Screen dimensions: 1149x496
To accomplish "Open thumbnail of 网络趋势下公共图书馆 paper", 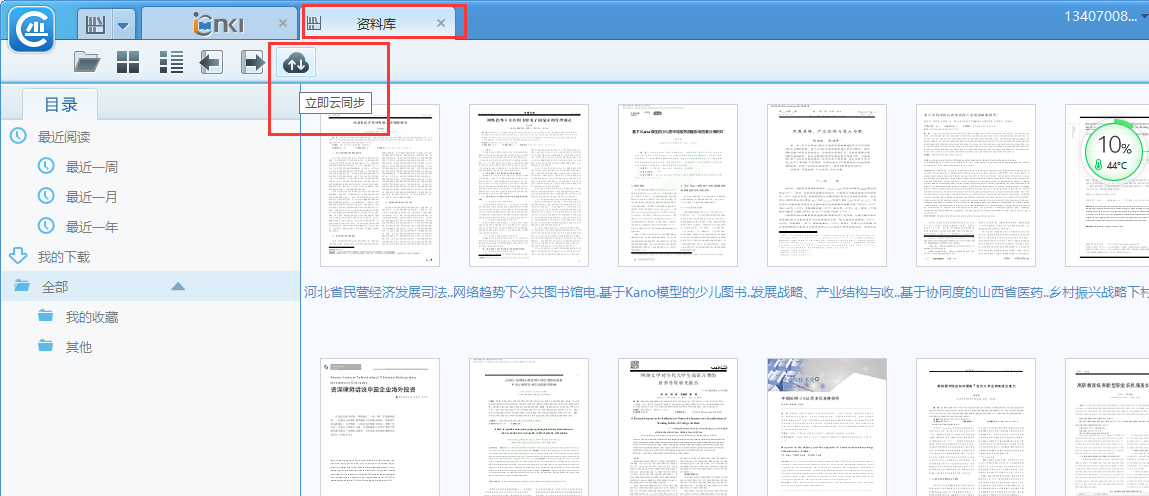I will click(x=529, y=186).
